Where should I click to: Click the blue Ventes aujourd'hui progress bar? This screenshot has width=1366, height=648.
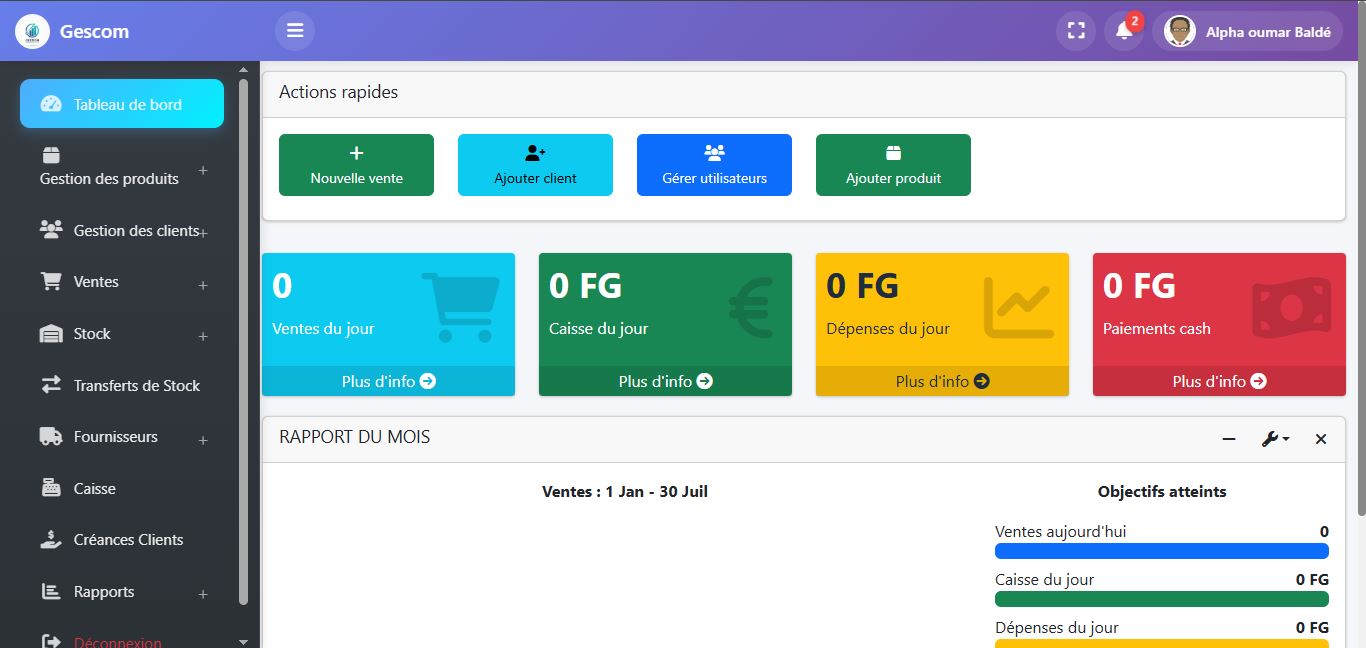tap(1161, 551)
